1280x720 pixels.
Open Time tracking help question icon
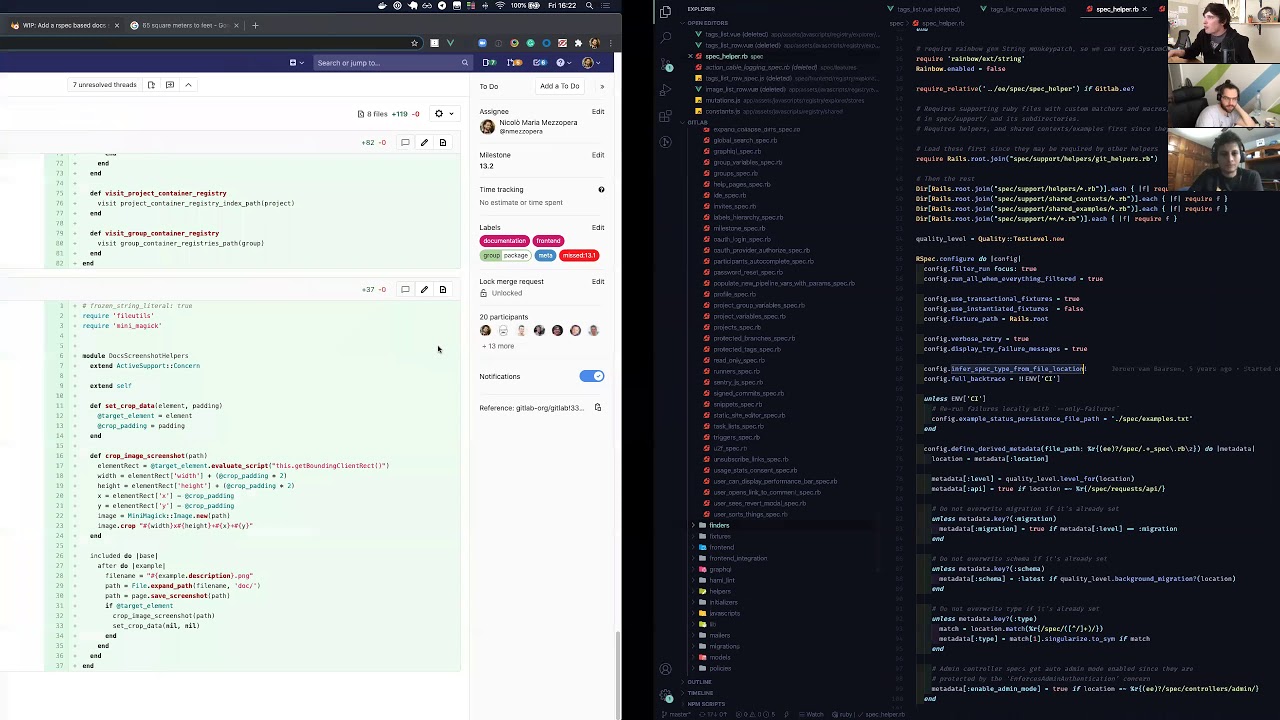601,189
